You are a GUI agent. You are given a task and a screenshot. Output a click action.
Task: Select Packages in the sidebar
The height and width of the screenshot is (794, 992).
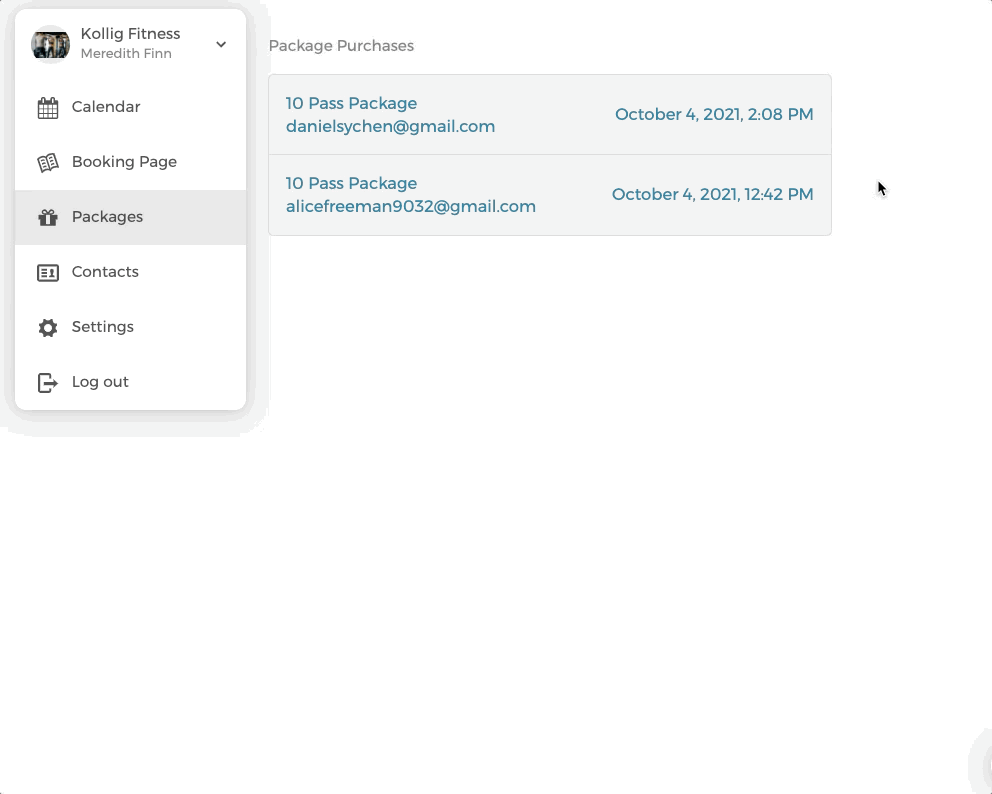pos(130,217)
